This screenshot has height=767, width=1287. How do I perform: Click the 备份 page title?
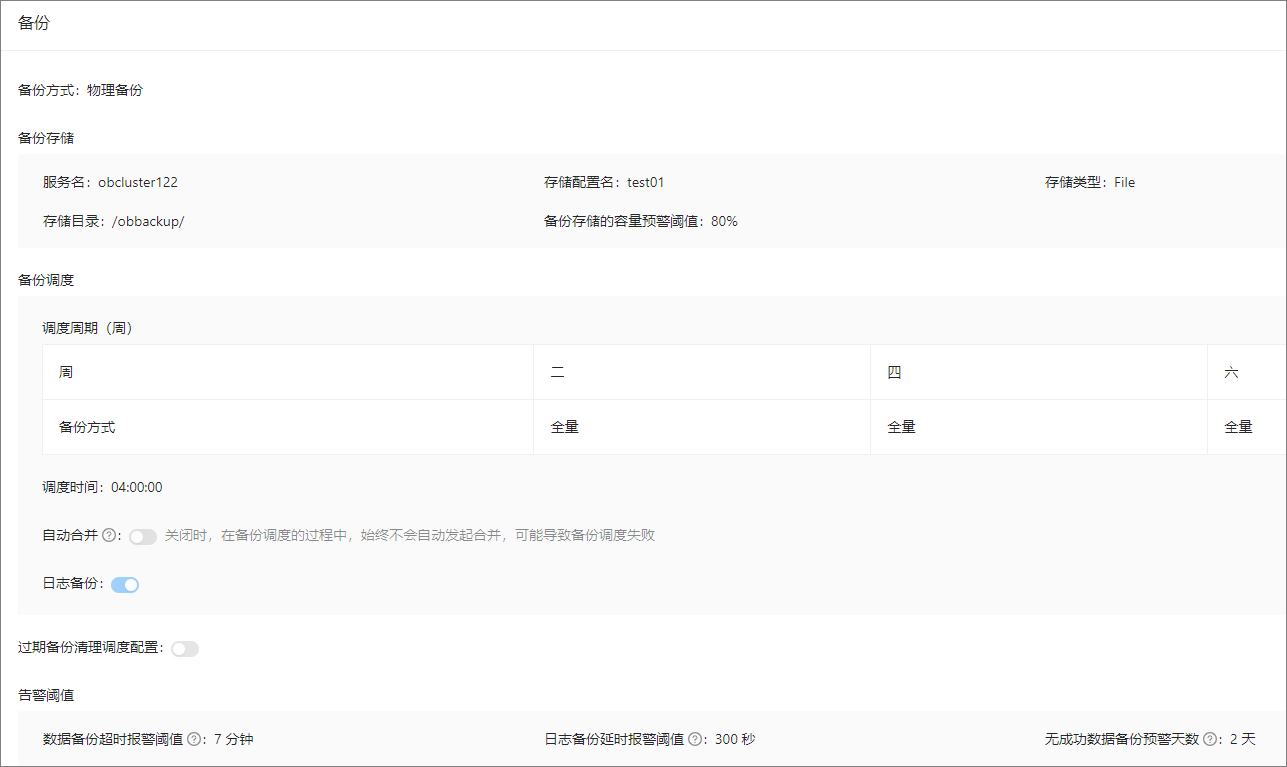pyautogui.click(x=34, y=24)
